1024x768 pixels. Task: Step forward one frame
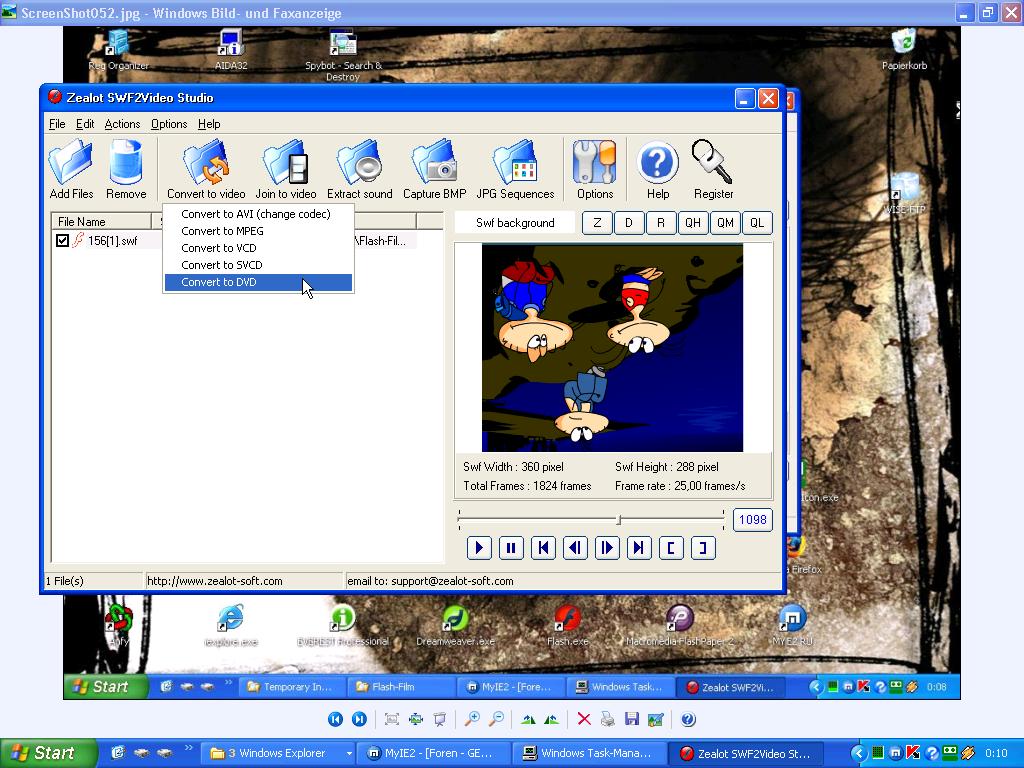[x=607, y=547]
